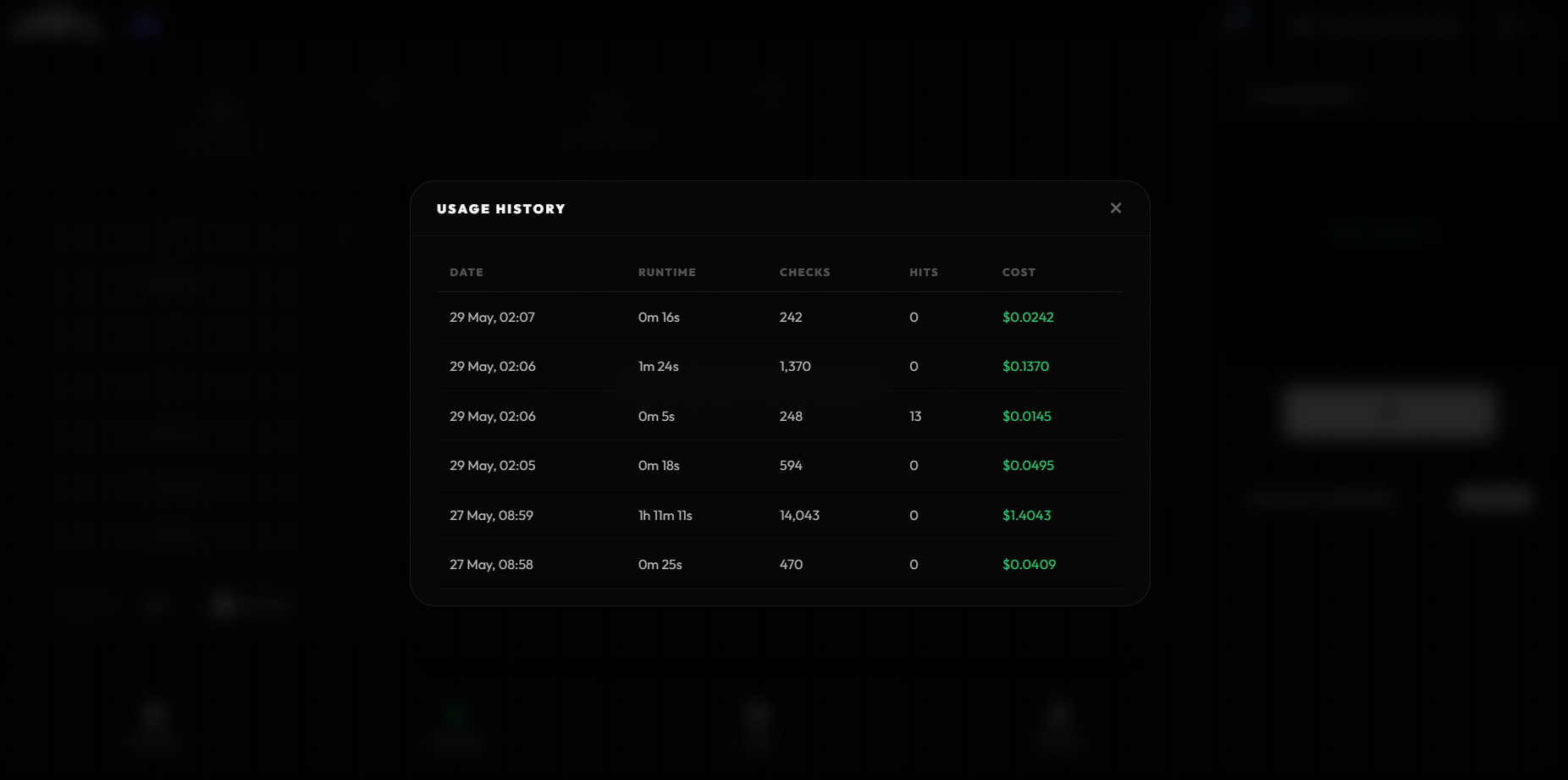This screenshot has width=1568, height=780.
Task: Click the 470 checks value
Action: (x=791, y=565)
